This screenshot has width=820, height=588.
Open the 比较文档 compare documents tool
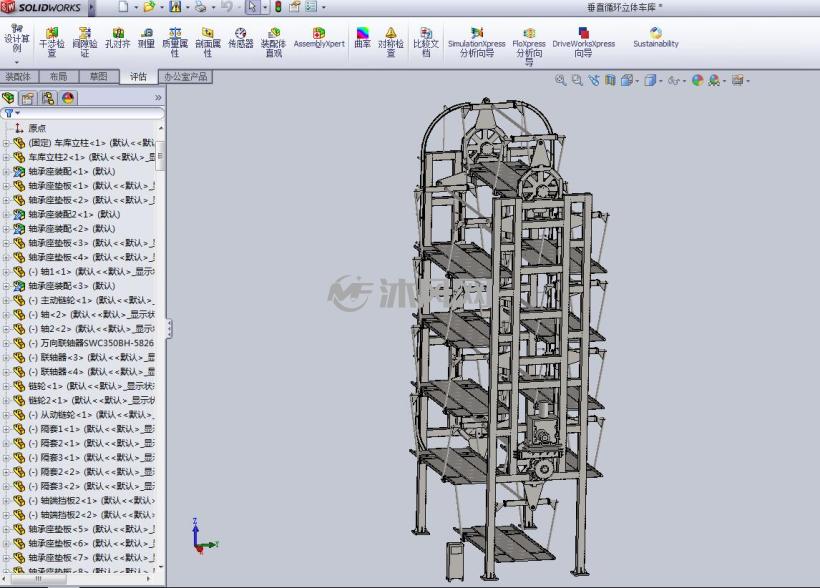pyautogui.click(x=426, y=42)
